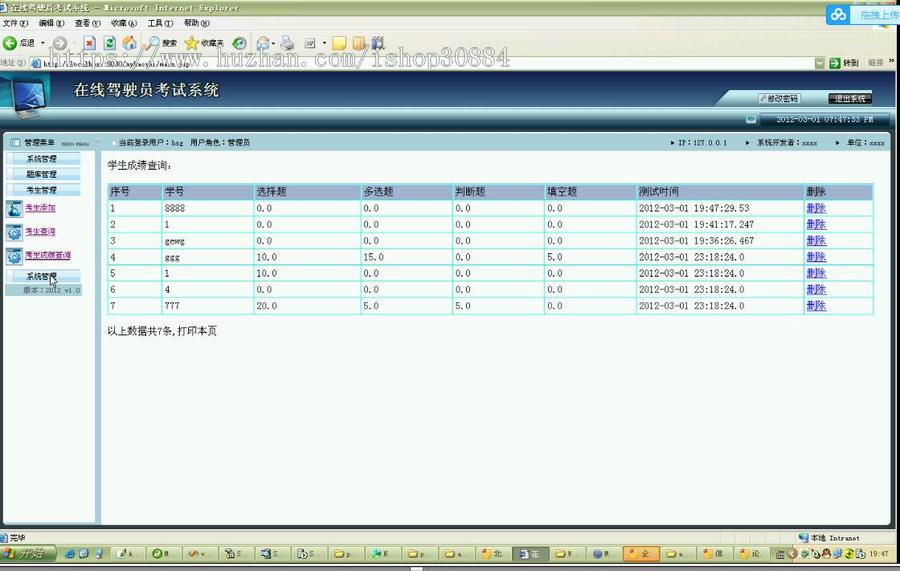Open the 收藏(A) menu in the menu bar

point(124,23)
